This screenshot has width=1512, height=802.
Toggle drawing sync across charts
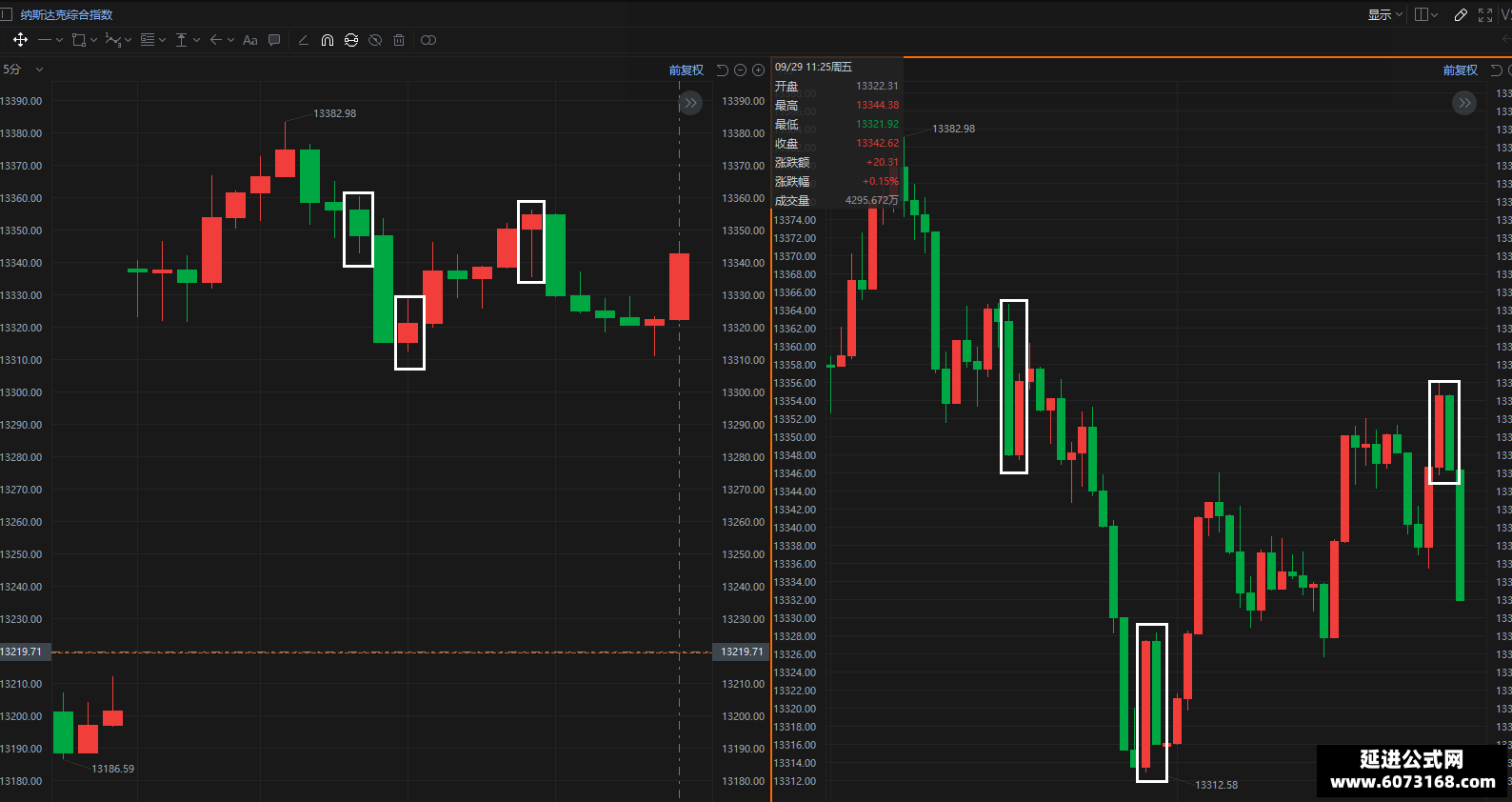coord(351,40)
